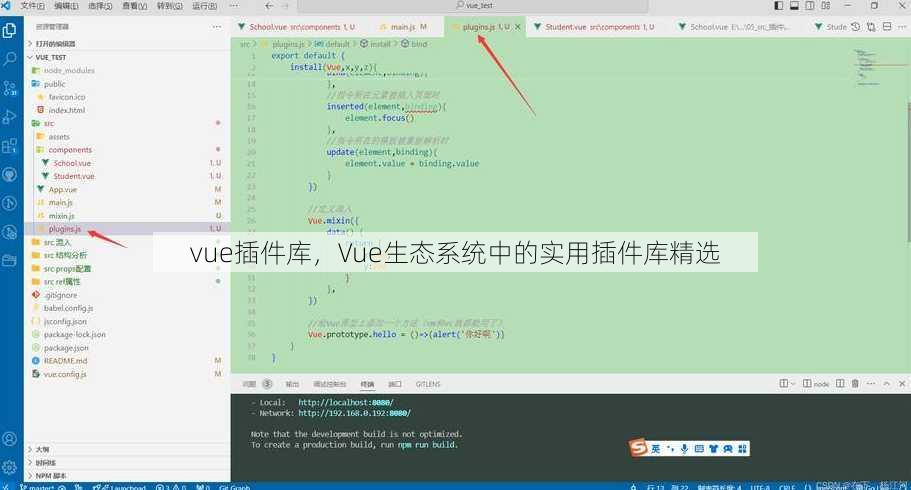
Task: Toggle the primary sidebar layout icon
Action: (779, 5)
